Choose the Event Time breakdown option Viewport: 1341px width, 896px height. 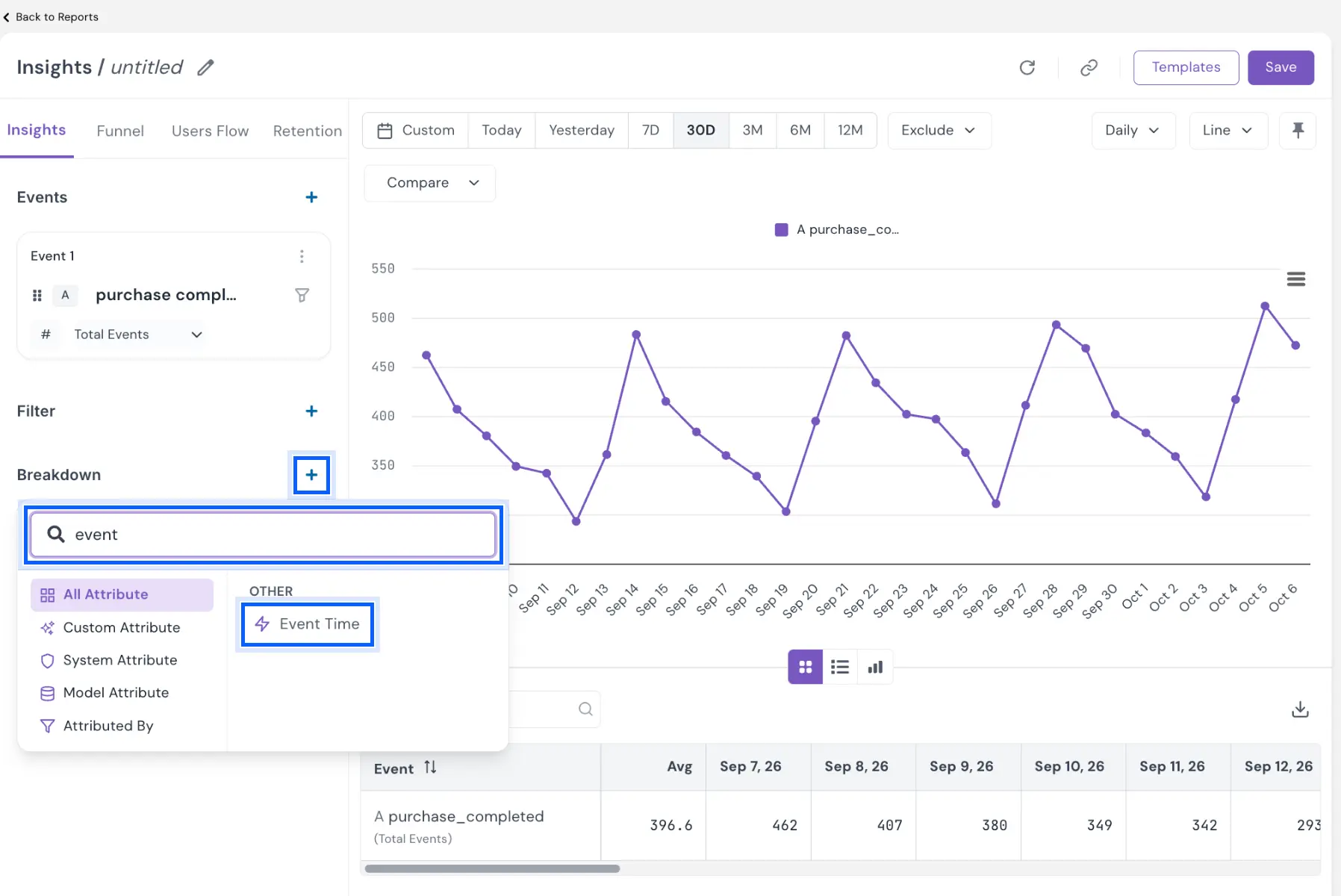point(308,624)
